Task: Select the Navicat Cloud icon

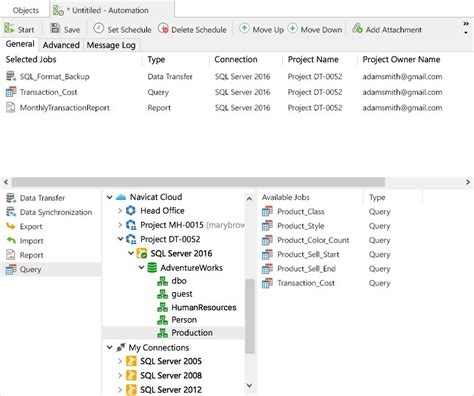Action: click(121, 197)
